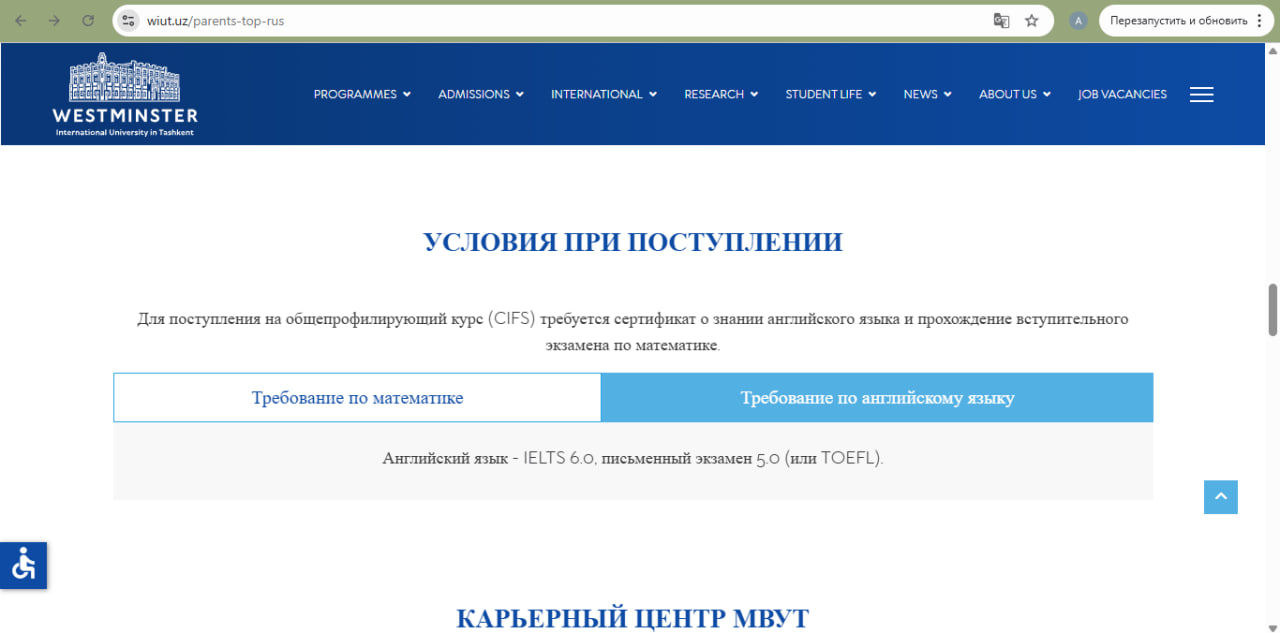Click the accessibility wheelchair icon
Screen dimensions: 1280x633
coord(23,565)
